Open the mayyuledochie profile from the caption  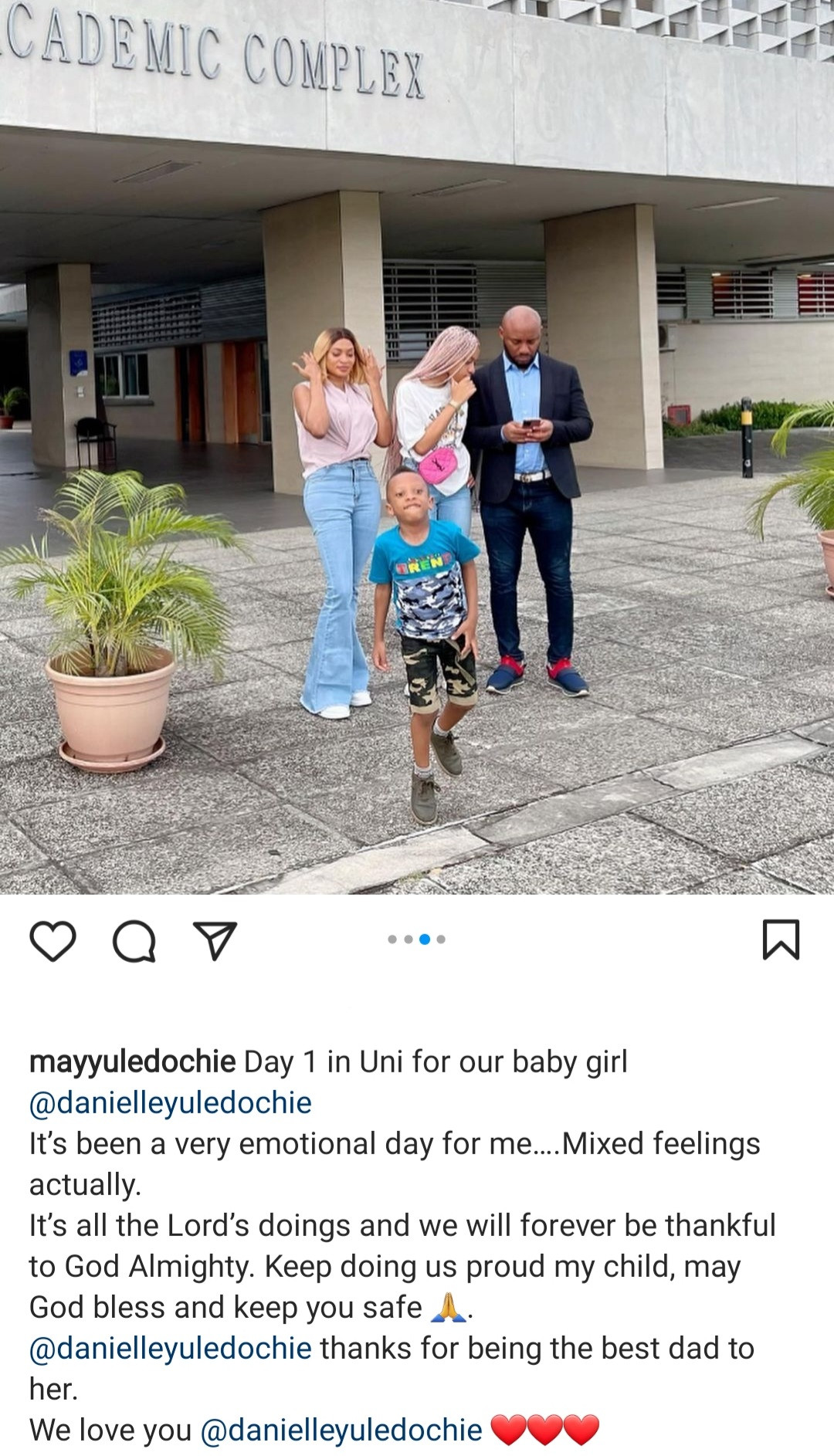(x=132, y=1062)
